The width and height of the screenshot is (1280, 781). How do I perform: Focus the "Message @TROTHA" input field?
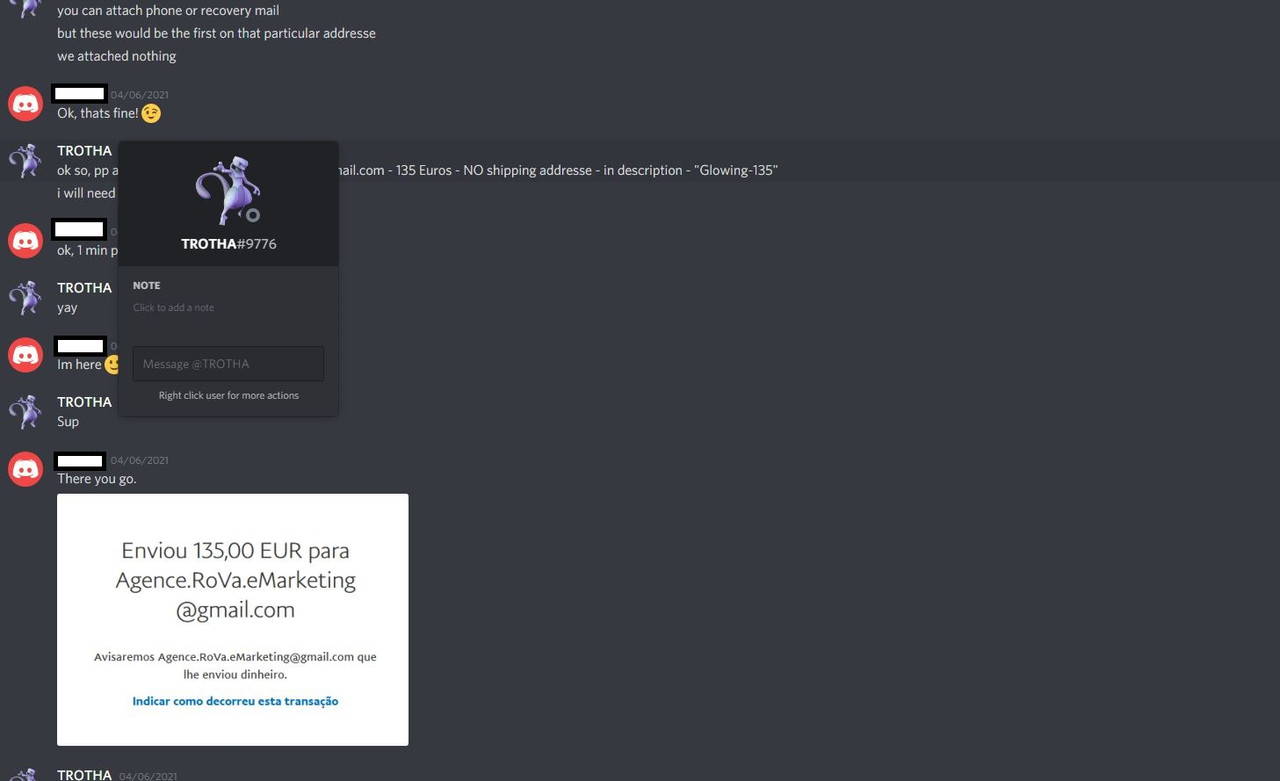tap(228, 364)
